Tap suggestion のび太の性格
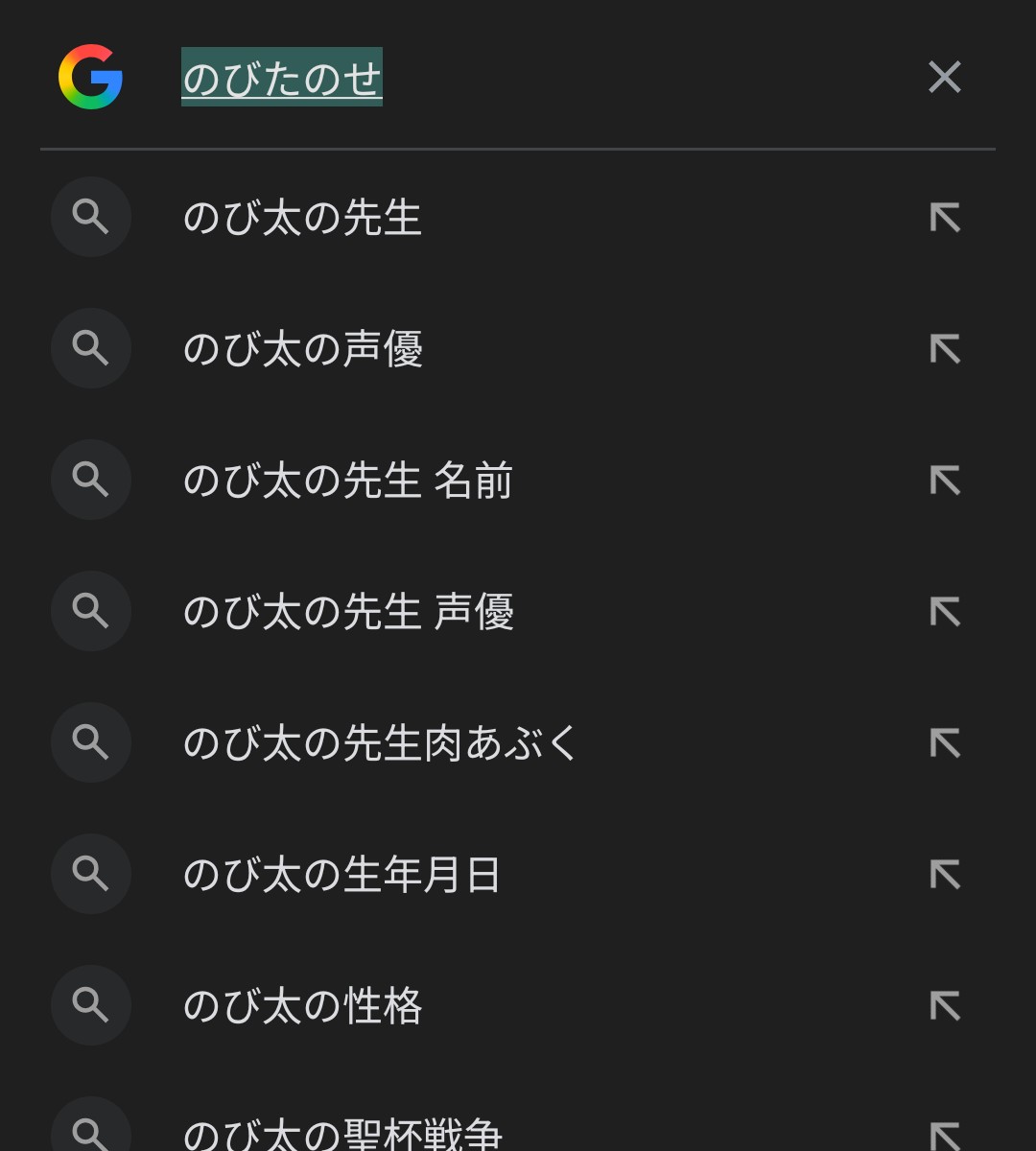The width and height of the screenshot is (1036, 1151). (302, 1006)
